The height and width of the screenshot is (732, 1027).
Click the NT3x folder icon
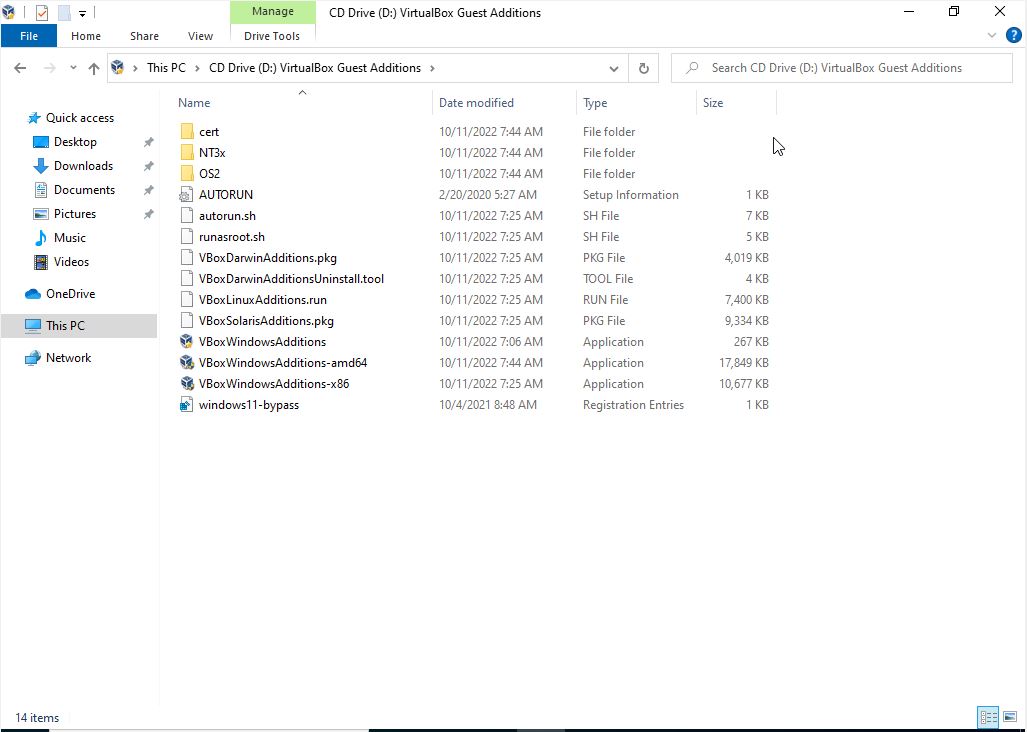(x=187, y=153)
